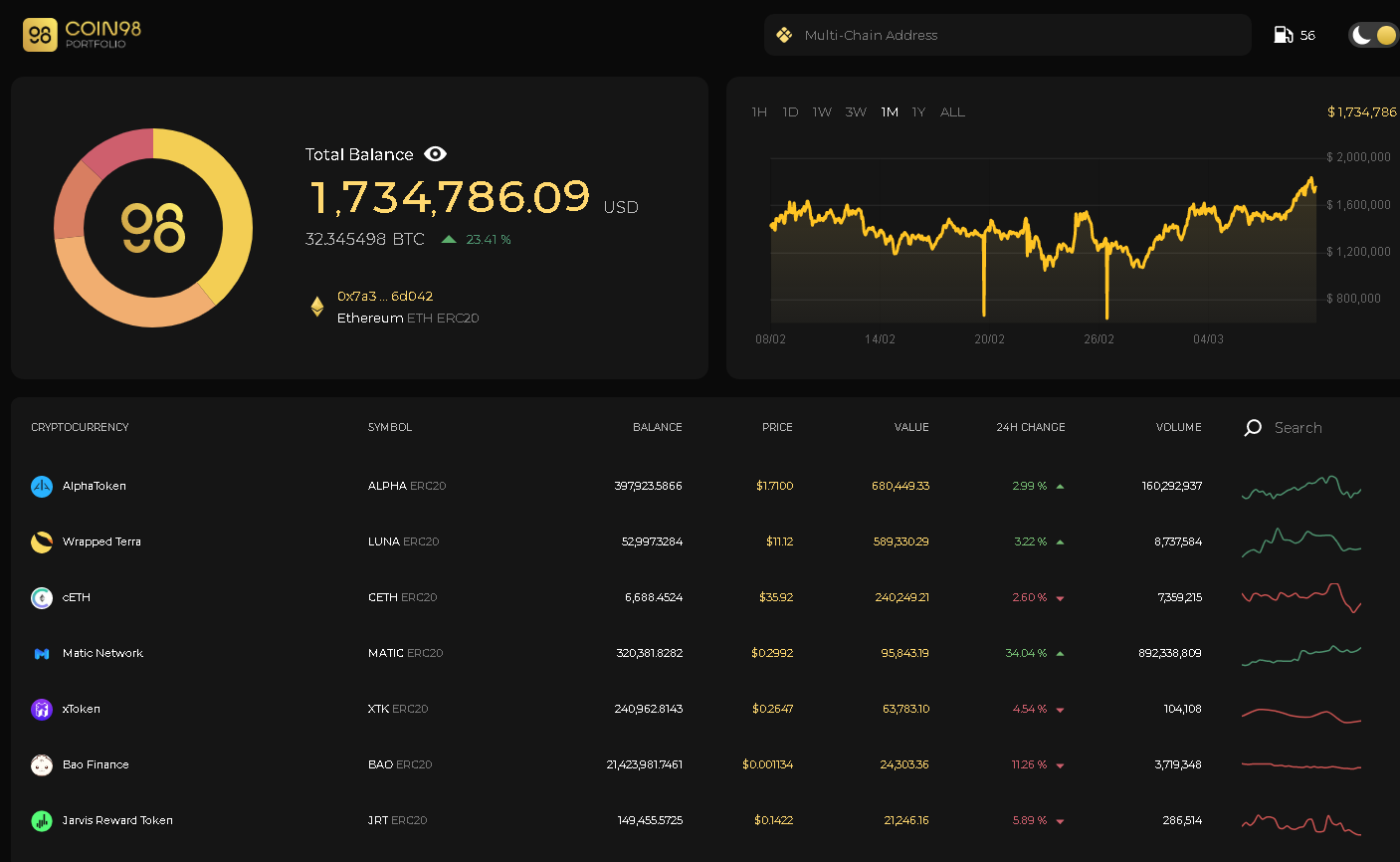1400x862 pixels.
Task: Click the Wrapped Terra name
Action: [101, 541]
